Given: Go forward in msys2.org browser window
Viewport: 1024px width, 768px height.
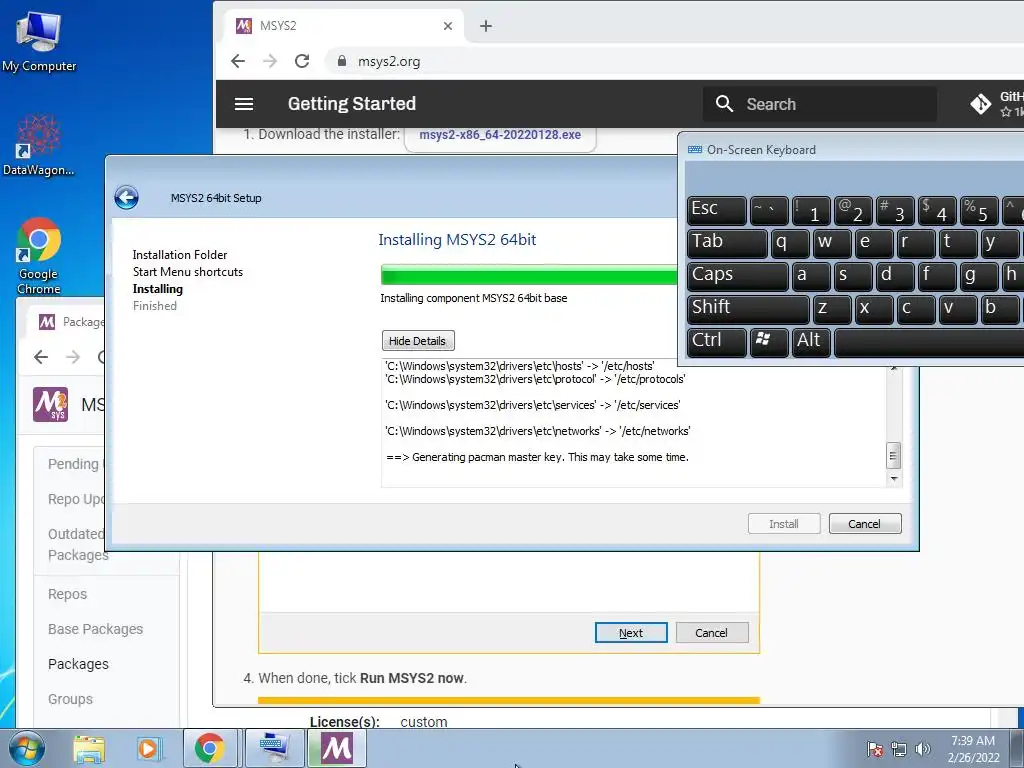Looking at the screenshot, I should click(x=270, y=61).
